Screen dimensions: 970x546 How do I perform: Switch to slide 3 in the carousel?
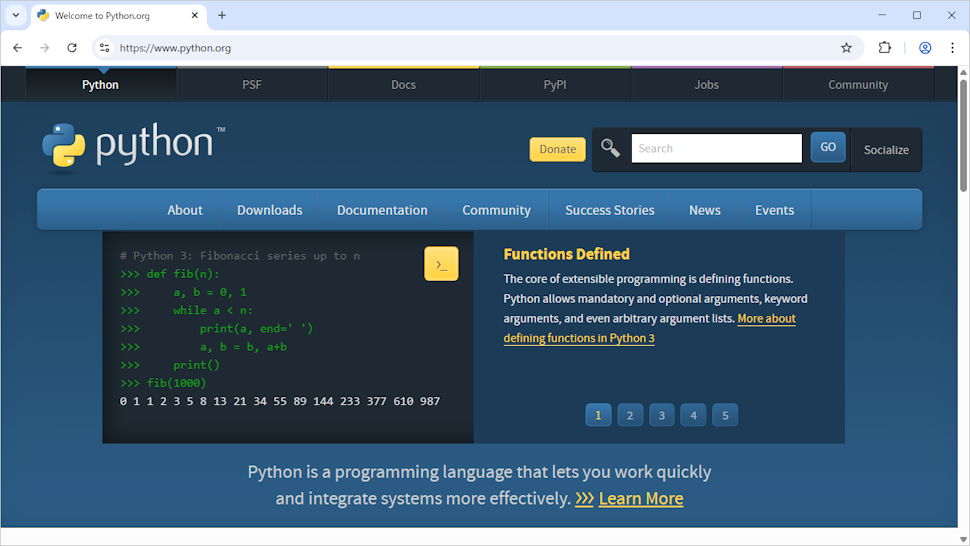662,415
